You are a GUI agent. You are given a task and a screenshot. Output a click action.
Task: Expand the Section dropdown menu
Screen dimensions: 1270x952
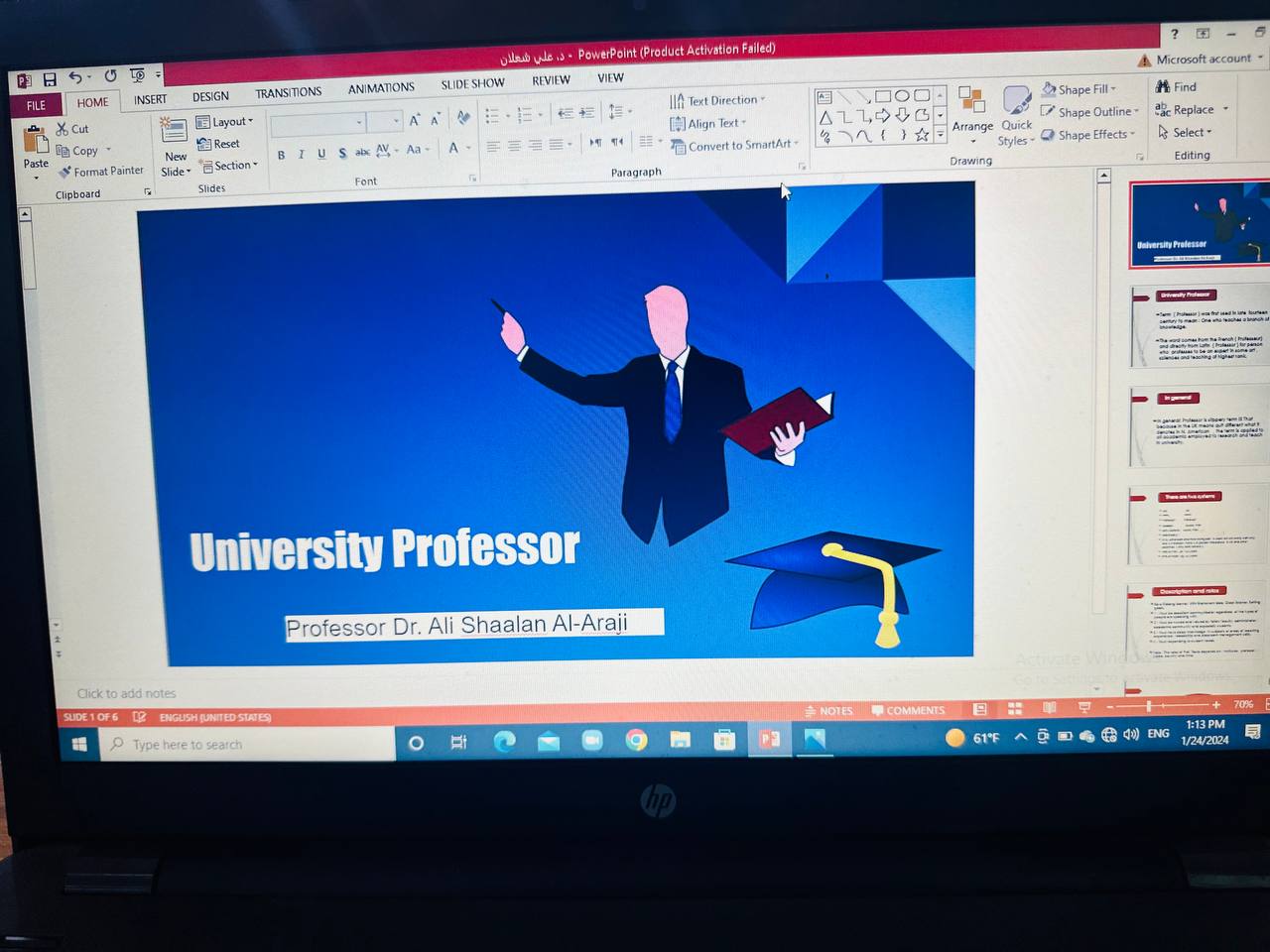(x=228, y=166)
